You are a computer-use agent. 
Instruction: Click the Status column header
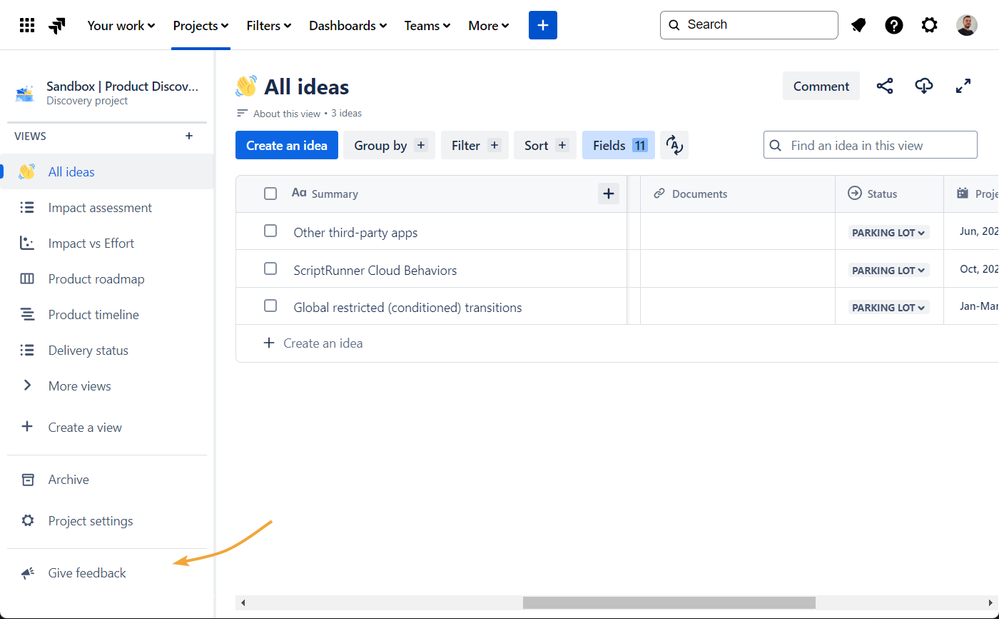tap(889, 194)
